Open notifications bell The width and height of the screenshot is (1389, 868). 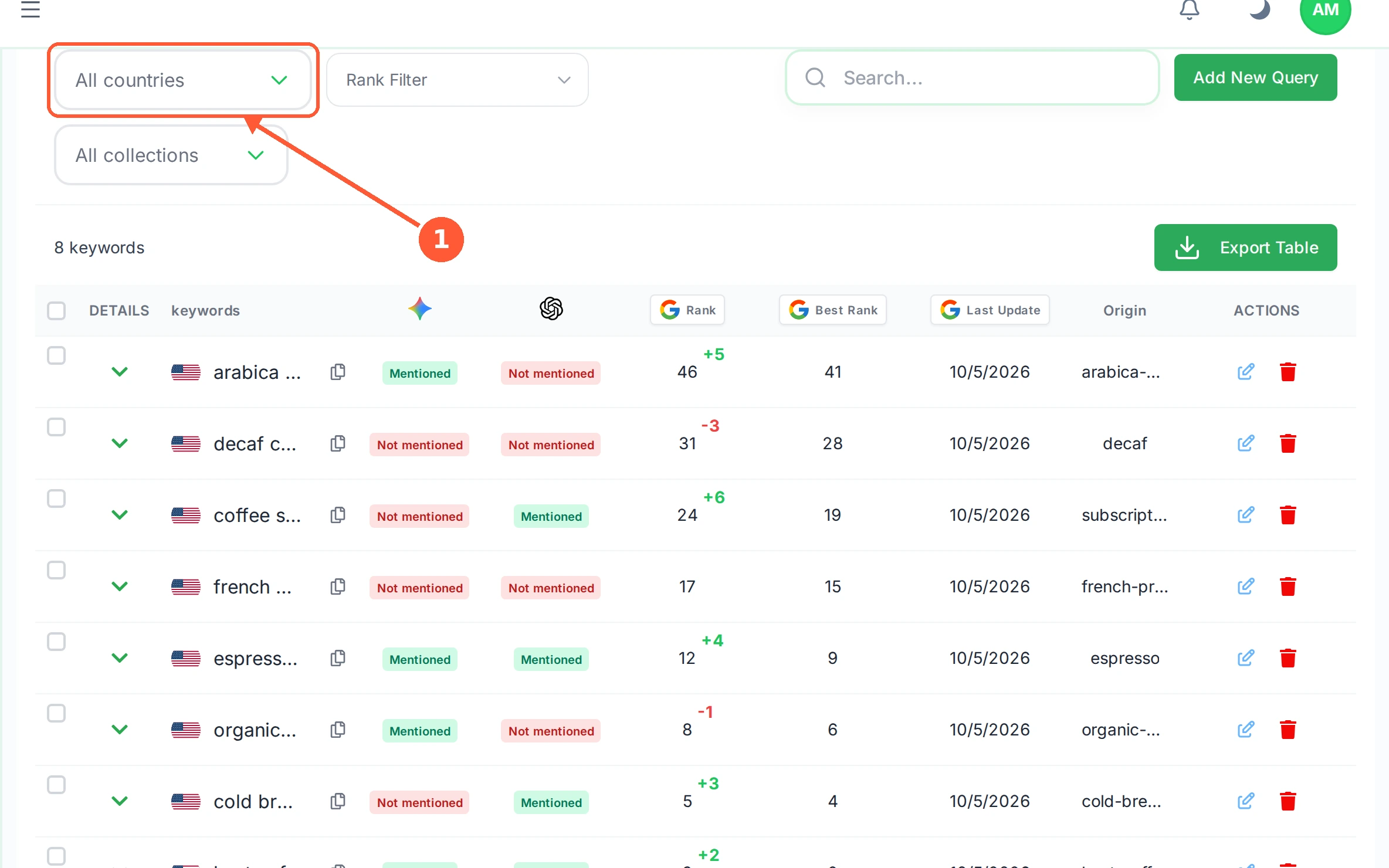tap(1189, 9)
